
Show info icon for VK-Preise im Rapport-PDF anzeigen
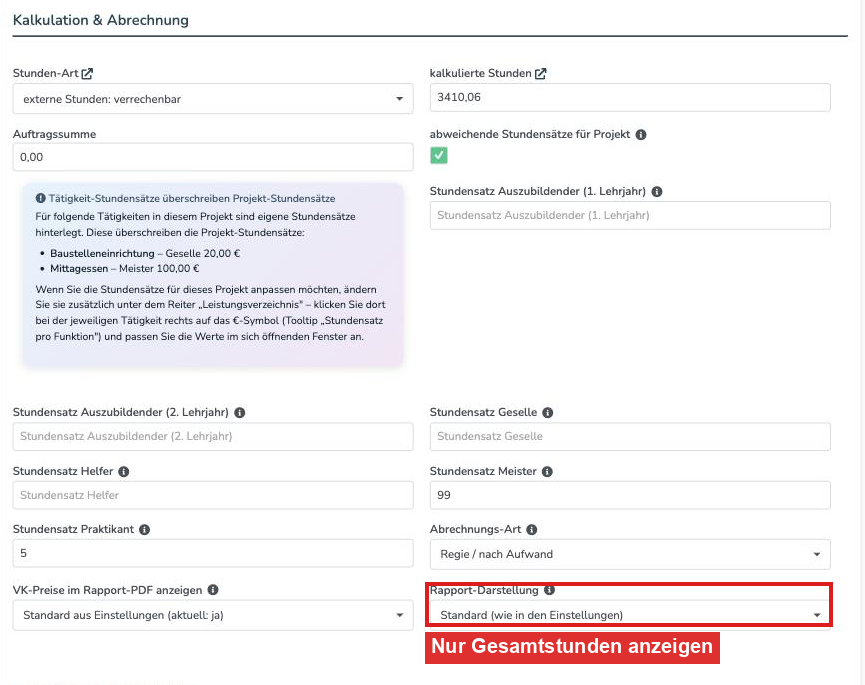click(x=212, y=590)
